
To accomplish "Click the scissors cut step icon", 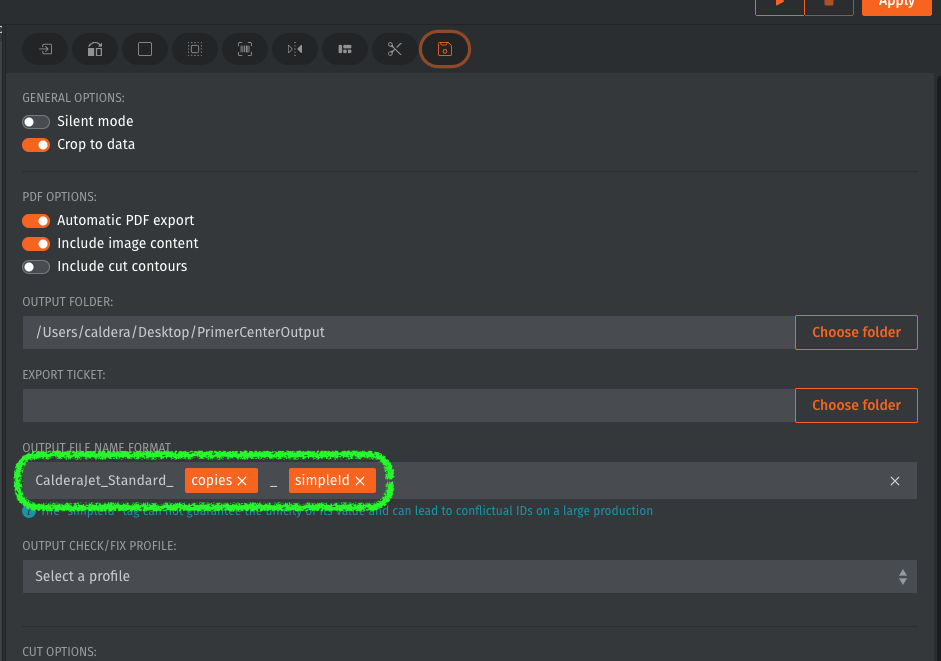I will (394, 49).
